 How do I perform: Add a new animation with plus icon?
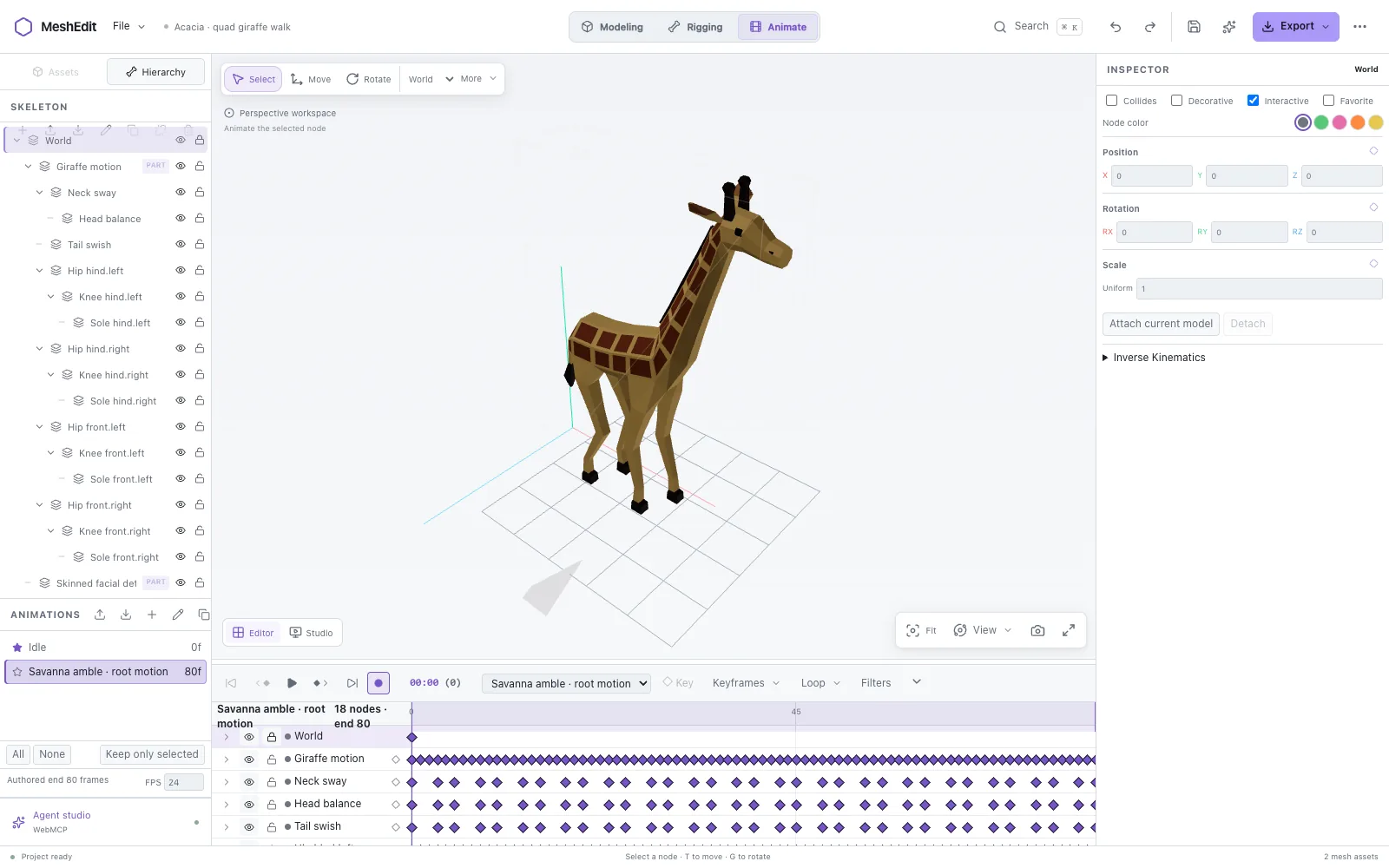point(152,615)
